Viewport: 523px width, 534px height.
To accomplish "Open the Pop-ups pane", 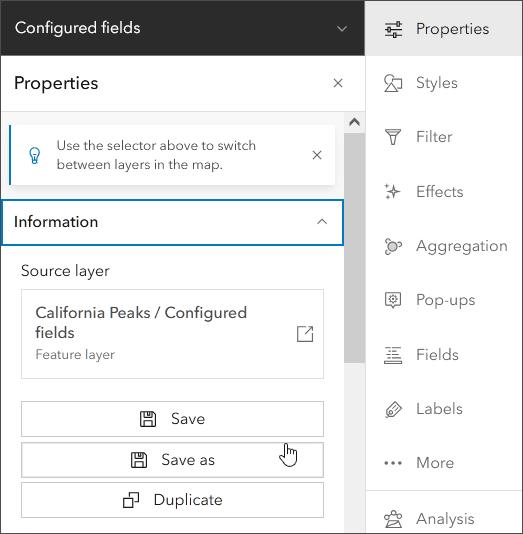I will point(444,300).
